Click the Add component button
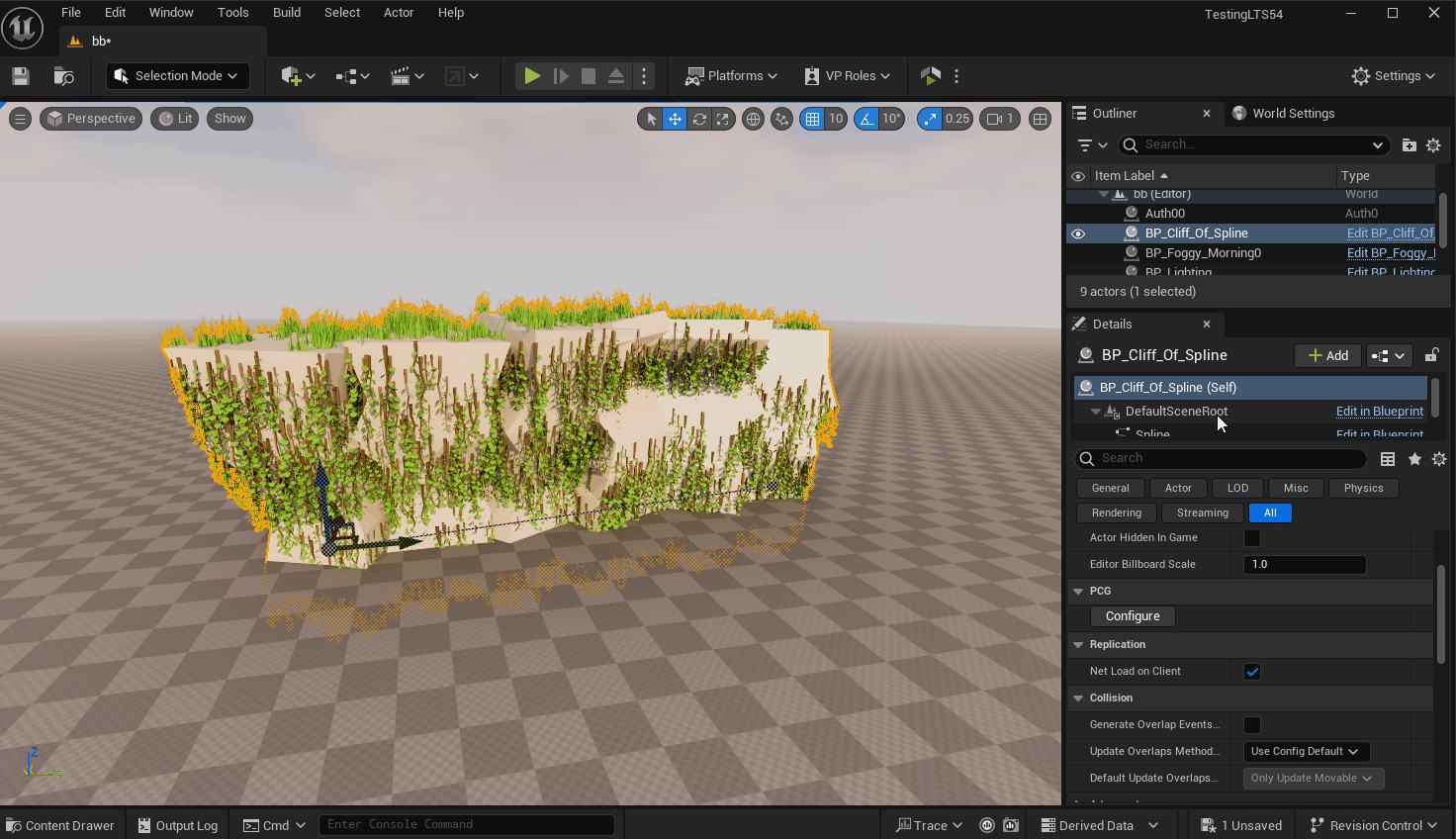1456x839 pixels. [x=1328, y=356]
